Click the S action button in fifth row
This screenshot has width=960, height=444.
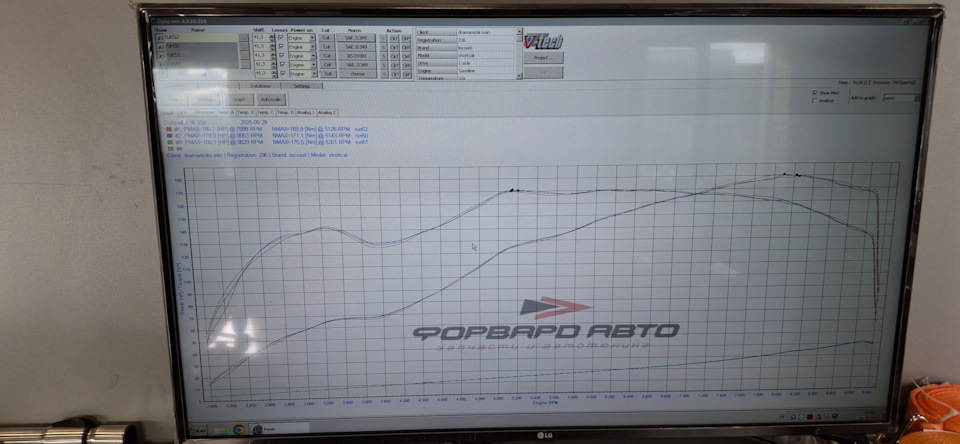coord(384,74)
